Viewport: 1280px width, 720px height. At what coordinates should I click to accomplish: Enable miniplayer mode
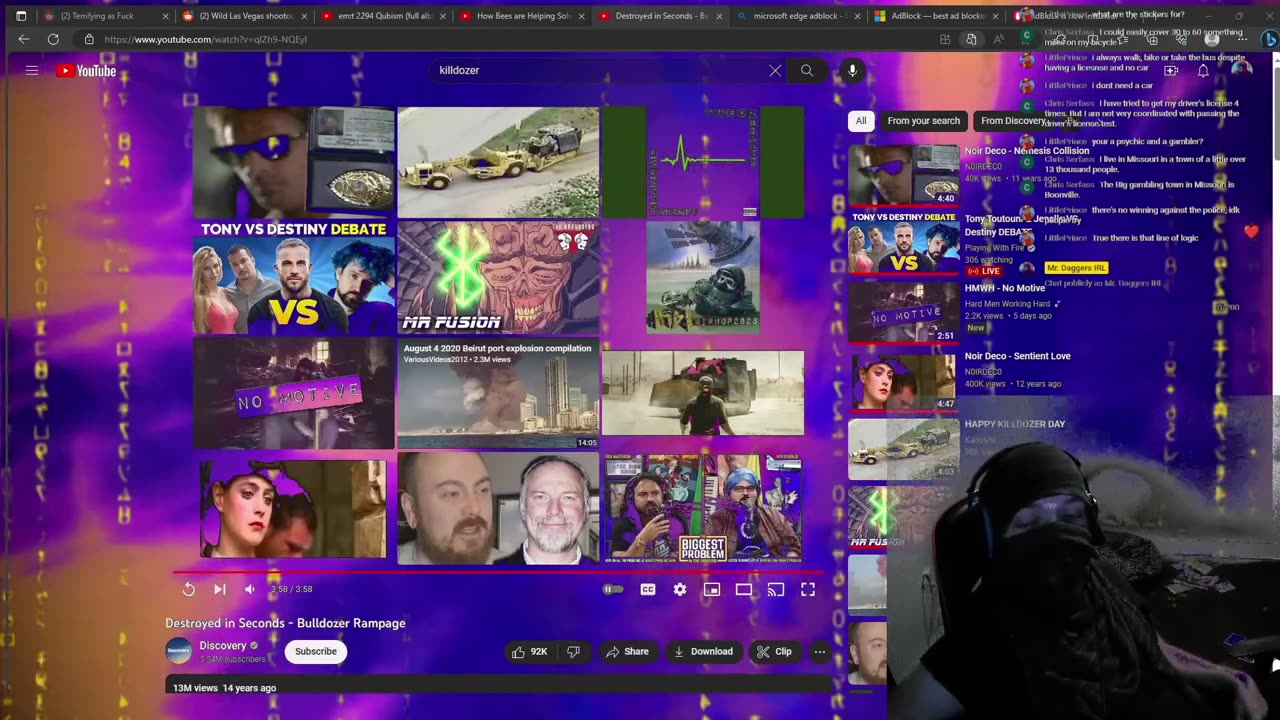(712, 590)
